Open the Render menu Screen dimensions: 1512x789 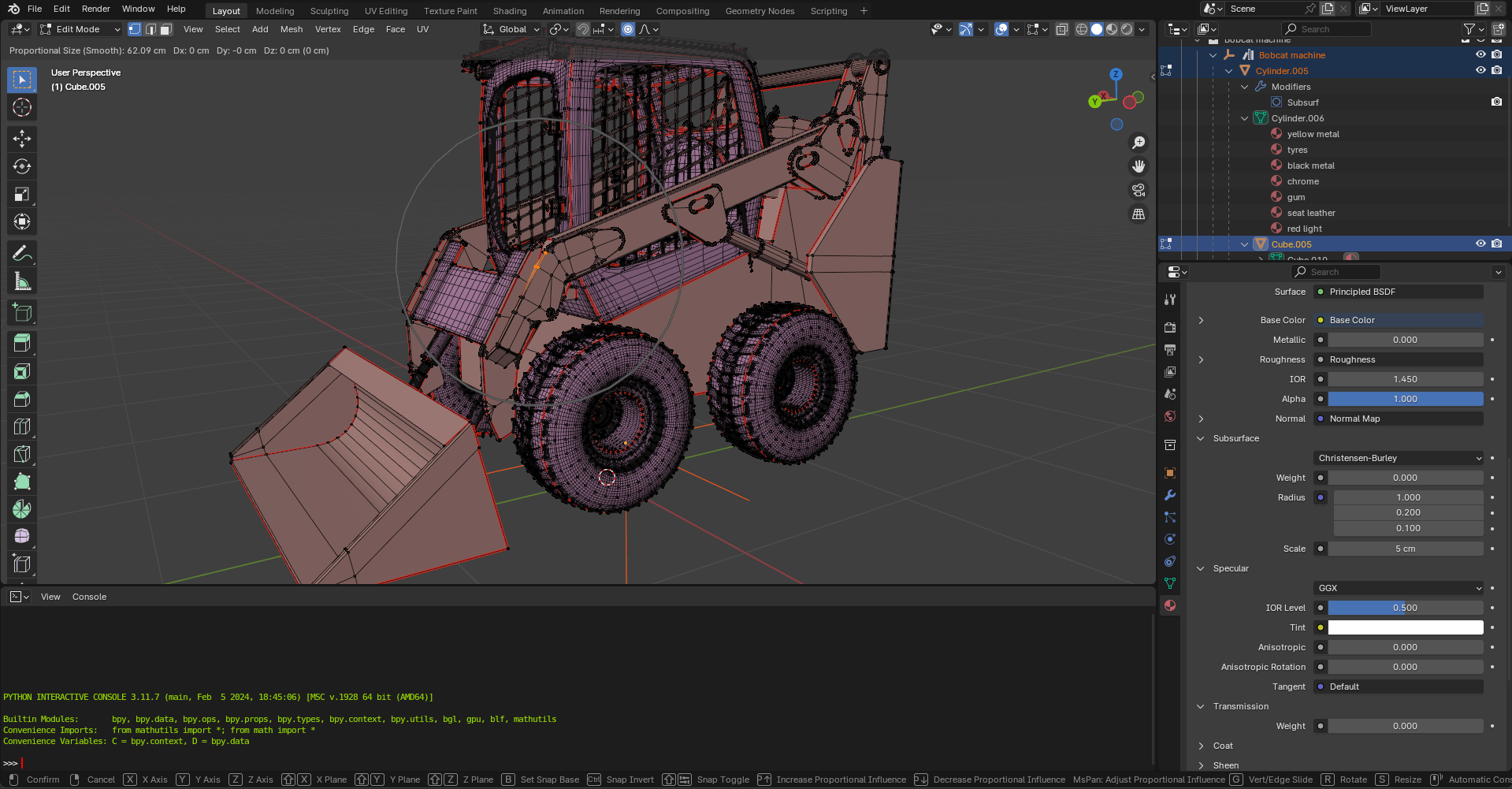(96, 9)
